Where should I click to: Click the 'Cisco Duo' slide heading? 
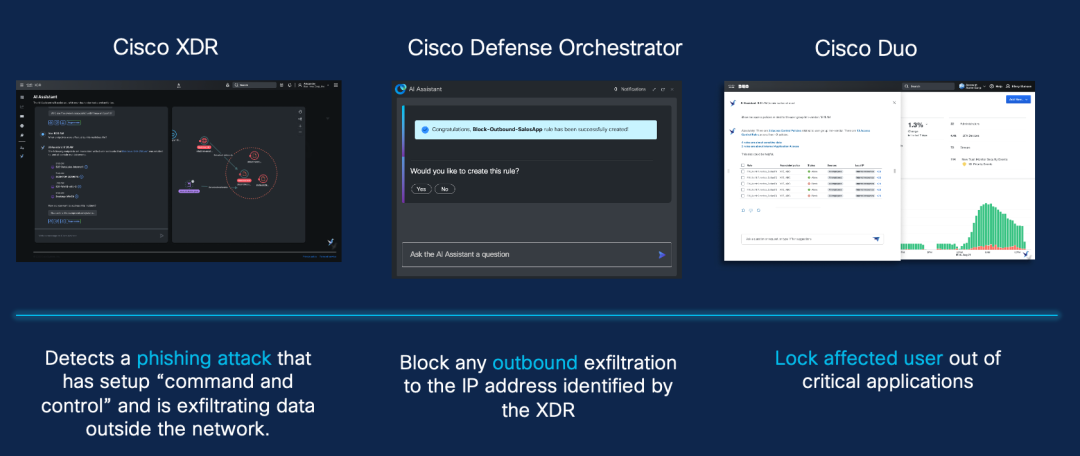866,48
